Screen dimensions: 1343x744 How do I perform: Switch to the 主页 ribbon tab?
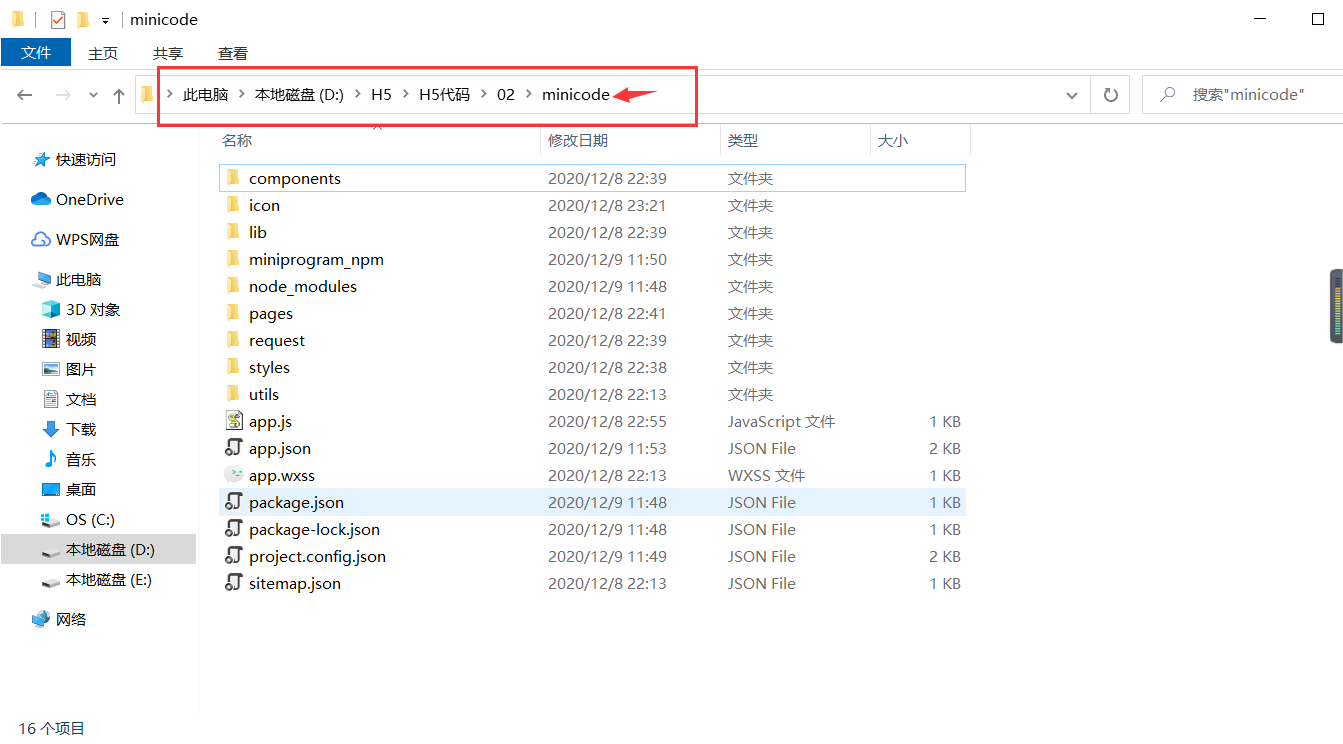pyautogui.click(x=103, y=53)
